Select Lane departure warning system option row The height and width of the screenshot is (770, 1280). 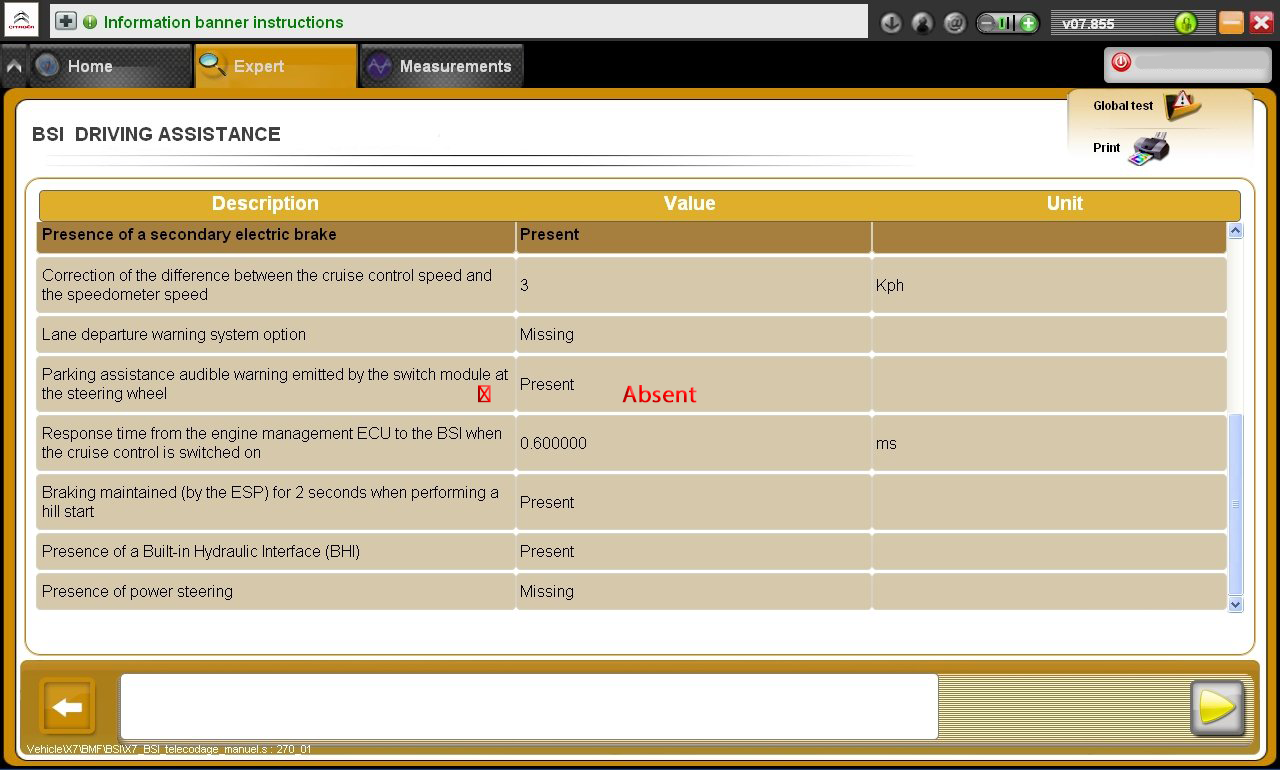[x=631, y=335]
